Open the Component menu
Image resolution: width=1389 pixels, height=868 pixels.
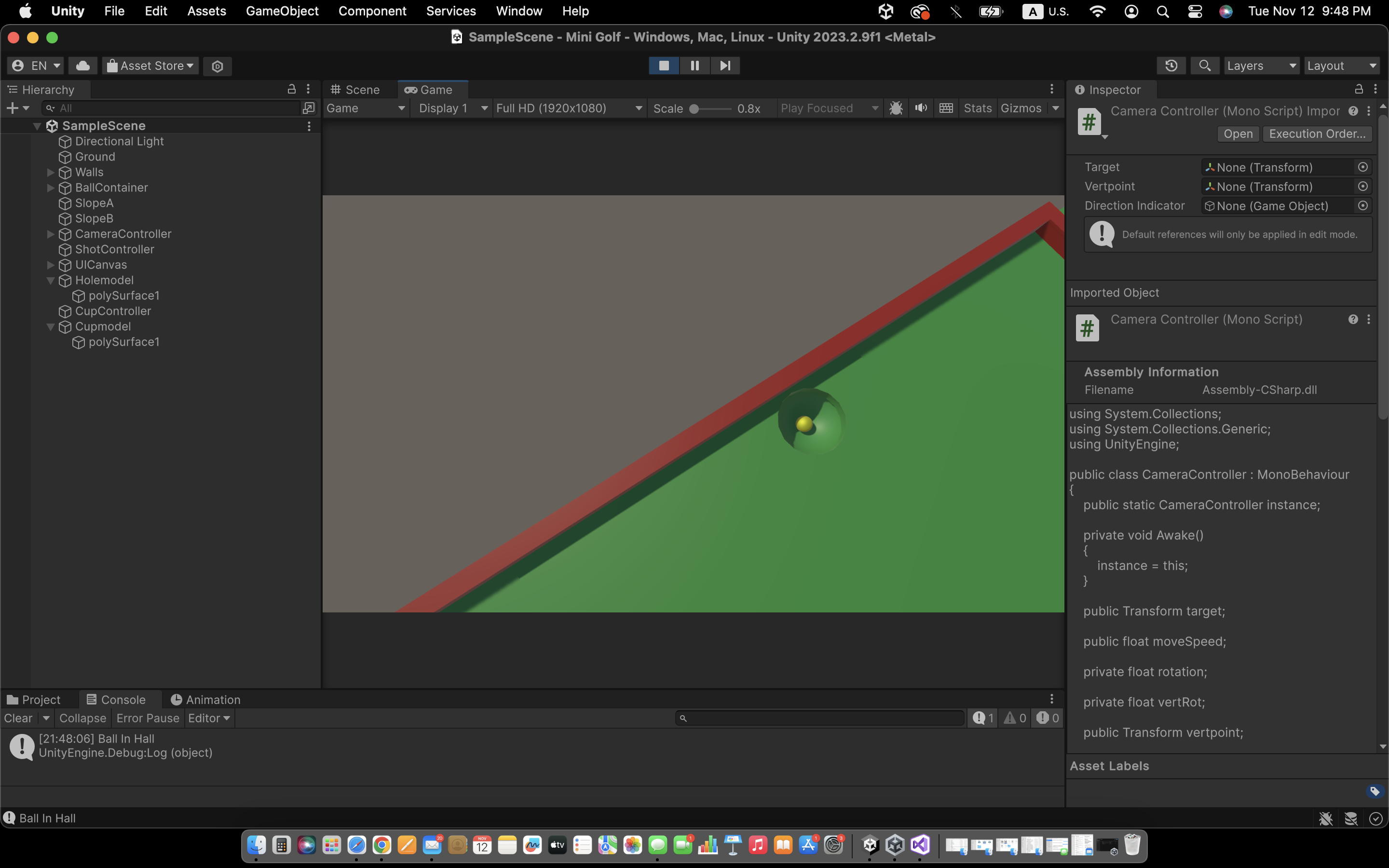(372, 11)
